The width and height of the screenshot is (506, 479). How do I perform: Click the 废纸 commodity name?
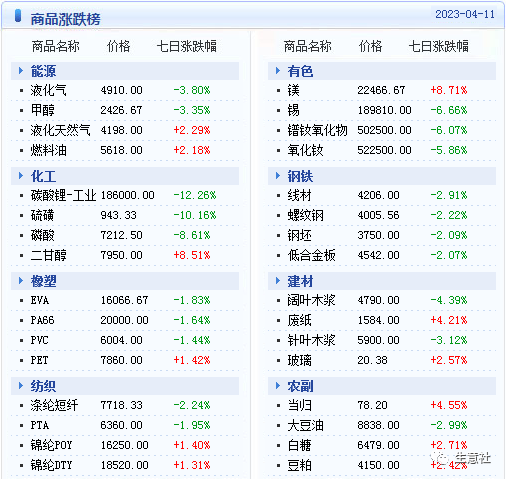tap(299, 320)
